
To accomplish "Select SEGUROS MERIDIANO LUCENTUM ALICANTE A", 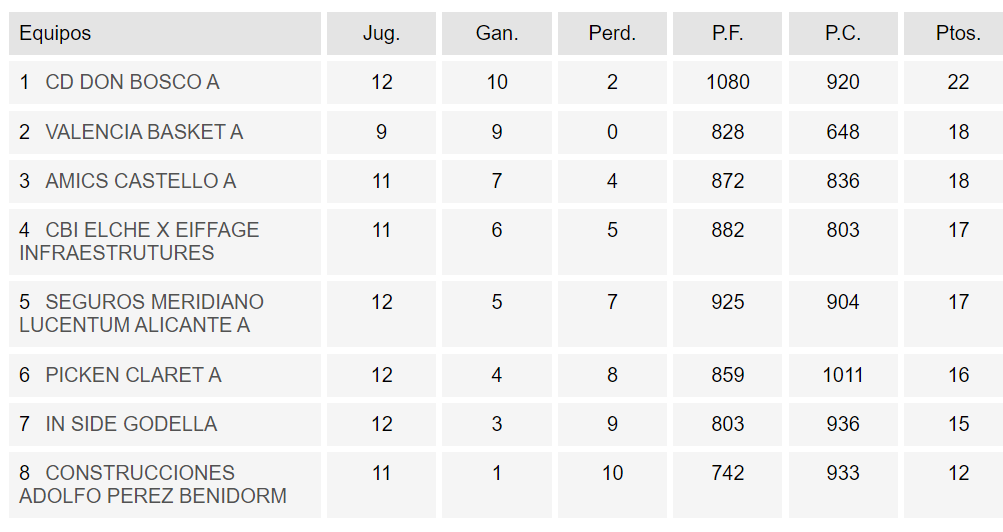I will [x=142, y=313].
